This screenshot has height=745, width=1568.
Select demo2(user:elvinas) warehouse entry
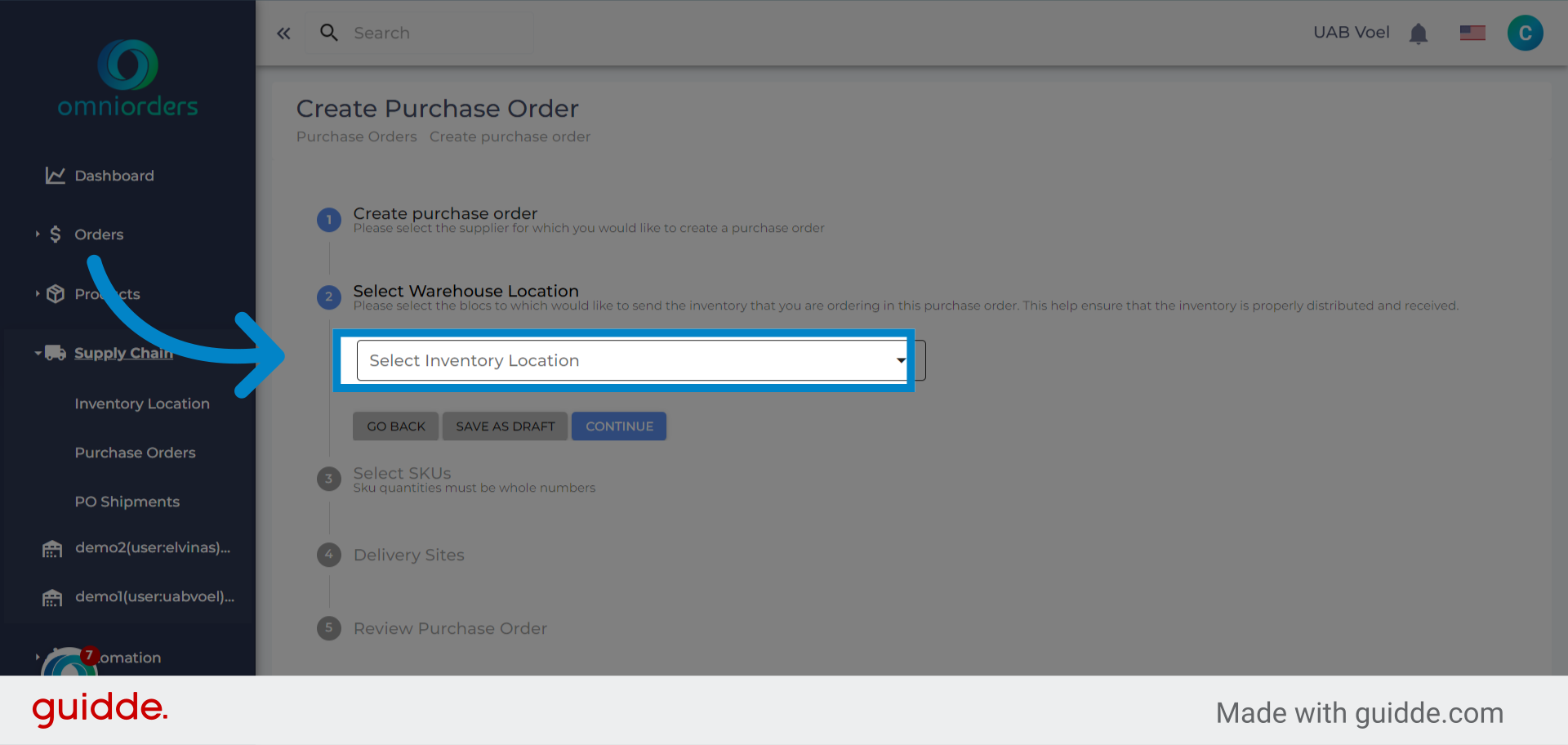153,547
